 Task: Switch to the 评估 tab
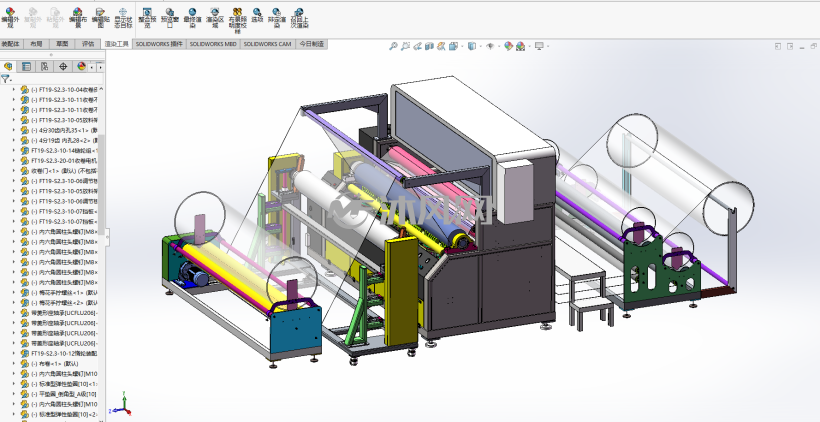88,44
